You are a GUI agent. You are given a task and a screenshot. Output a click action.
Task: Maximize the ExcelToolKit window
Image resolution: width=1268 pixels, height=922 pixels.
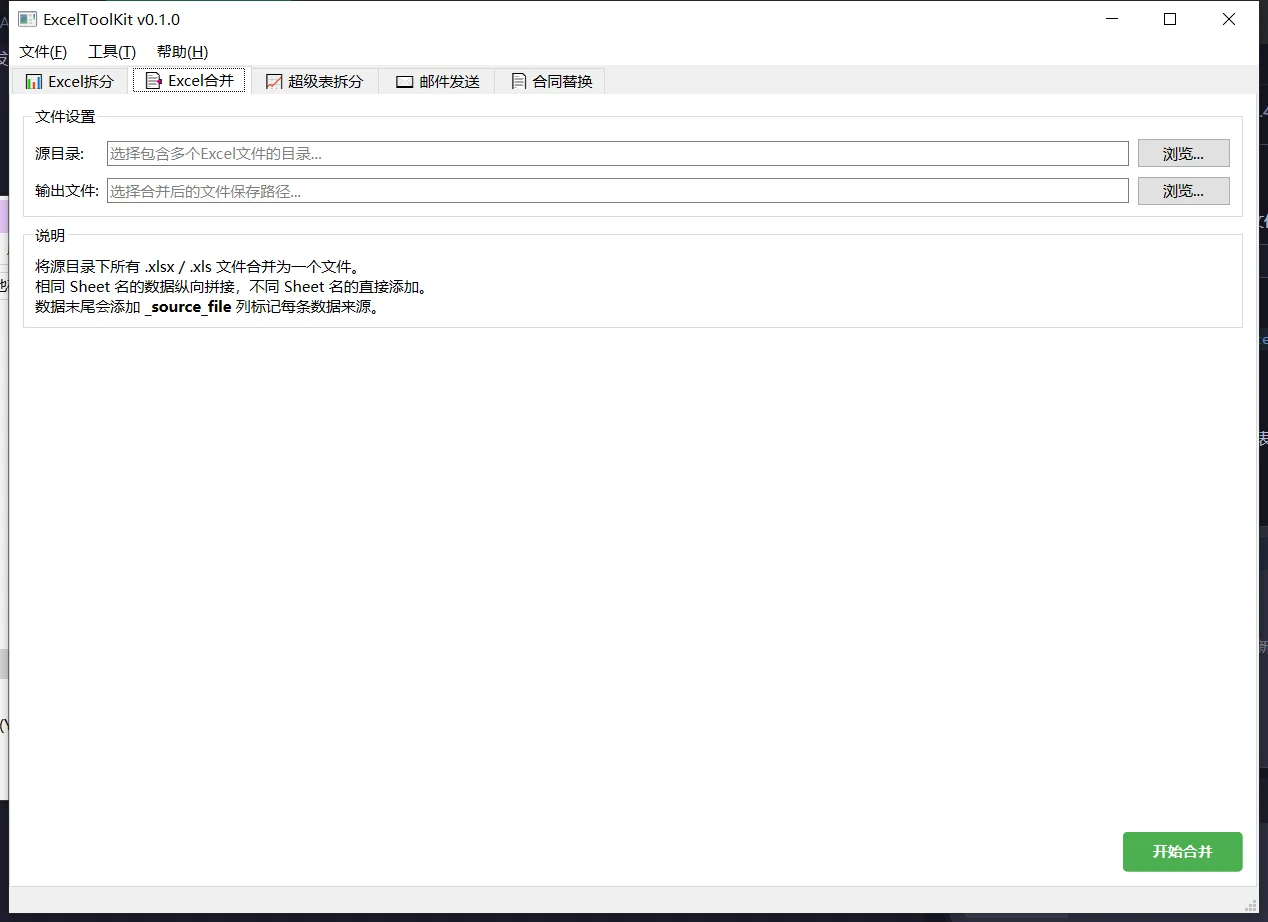pos(1170,19)
